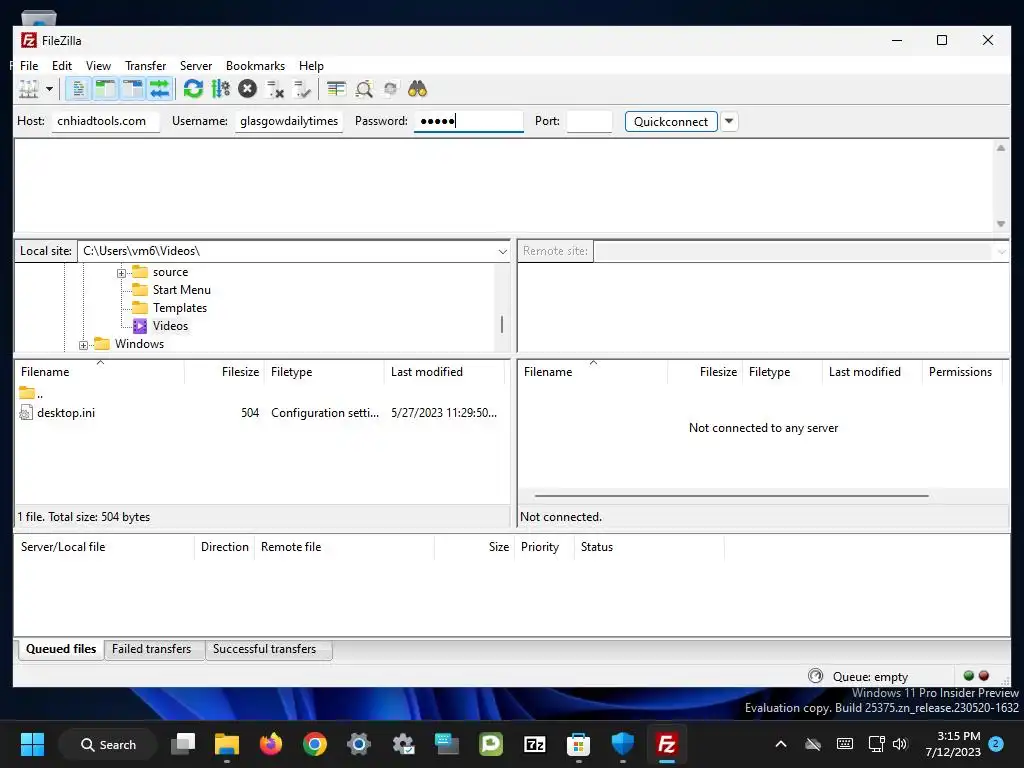The width and height of the screenshot is (1024, 768).
Task: Click the Port input field
Action: (x=589, y=121)
